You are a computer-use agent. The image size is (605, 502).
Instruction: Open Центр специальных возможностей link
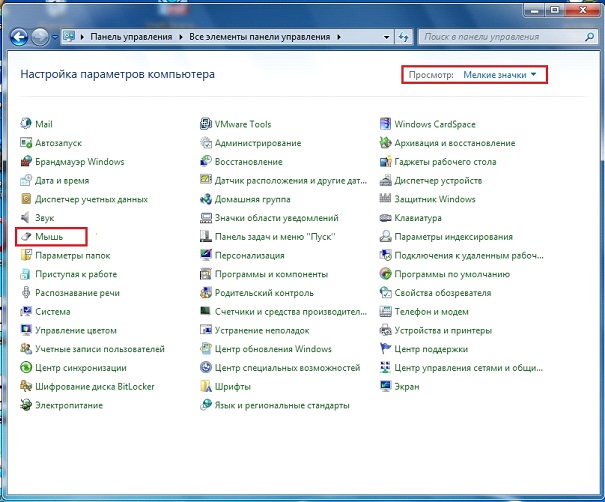click(x=287, y=368)
